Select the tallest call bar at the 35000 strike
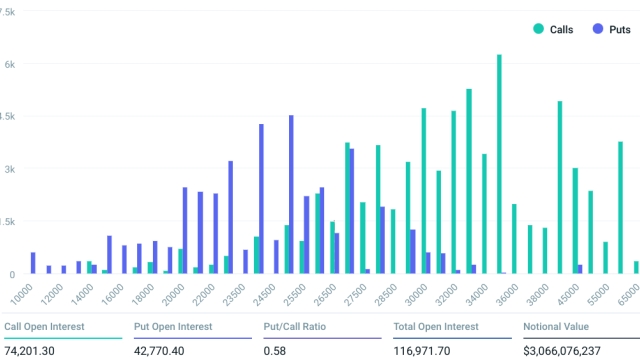Screen dimensions: 640x360 click(499, 164)
